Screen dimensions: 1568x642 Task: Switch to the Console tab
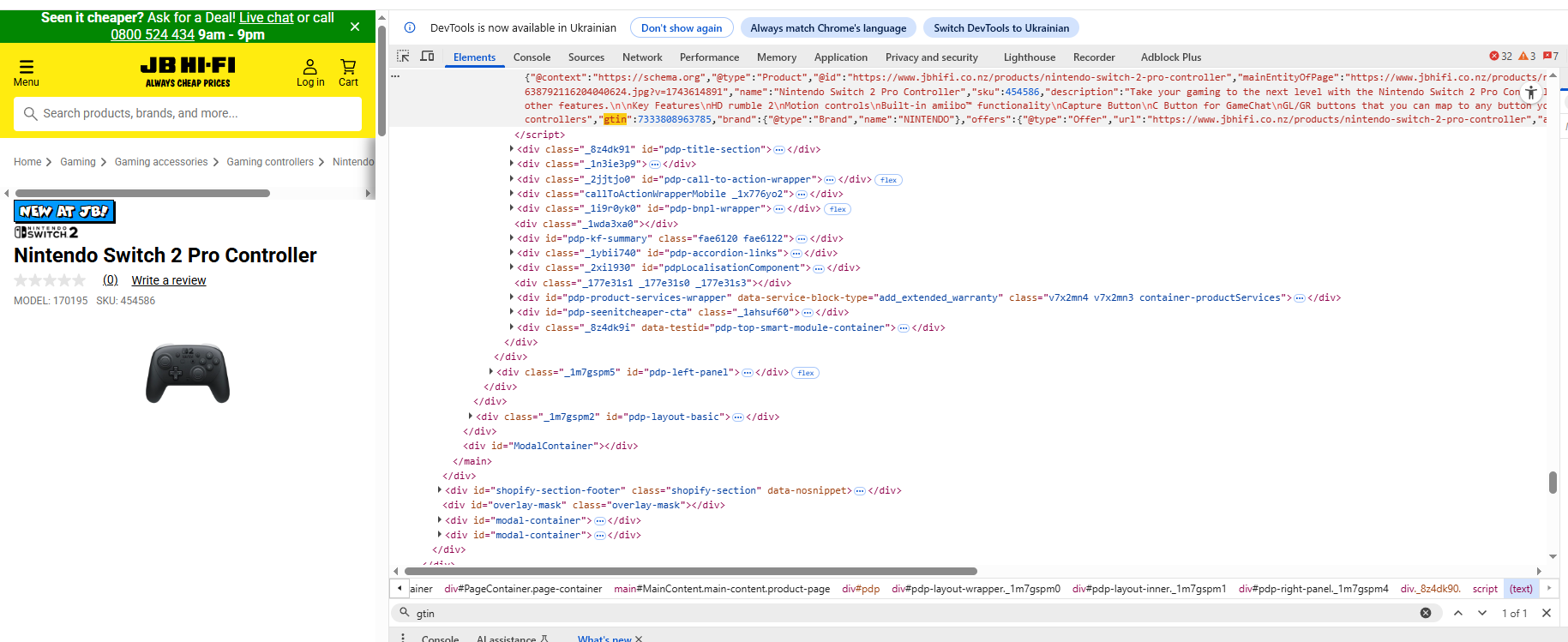(x=532, y=57)
